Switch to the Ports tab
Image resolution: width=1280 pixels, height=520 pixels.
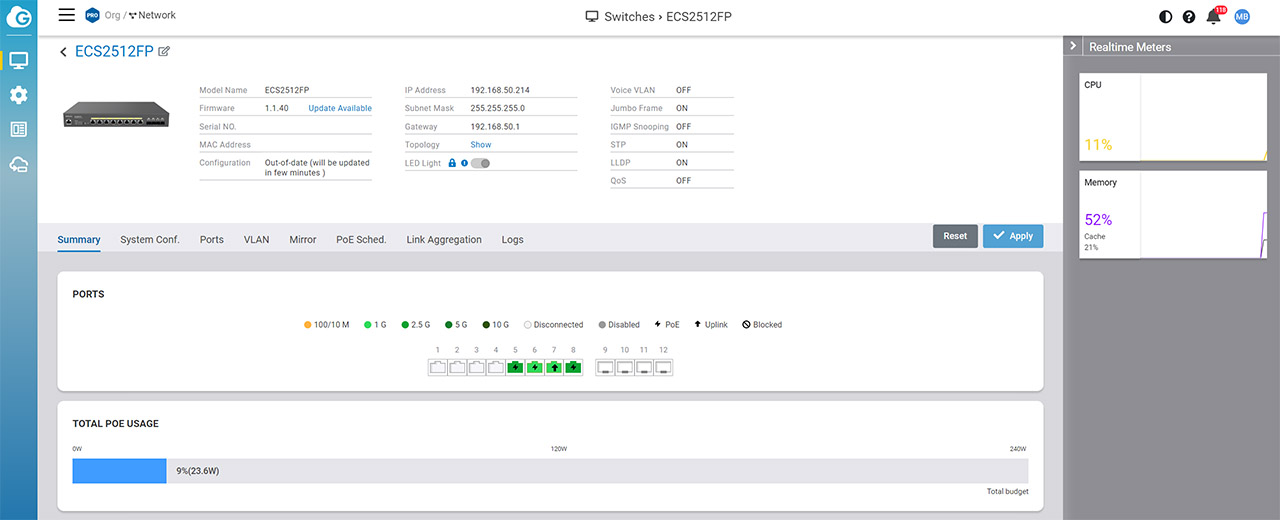[x=212, y=239]
